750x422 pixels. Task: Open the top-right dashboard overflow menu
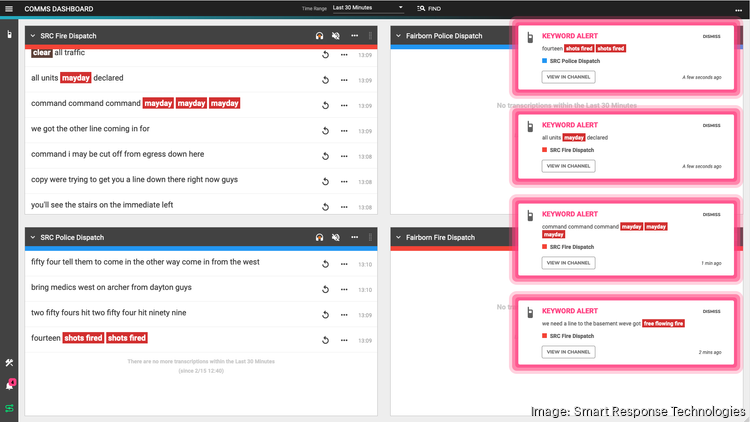click(x=738, y=8)
